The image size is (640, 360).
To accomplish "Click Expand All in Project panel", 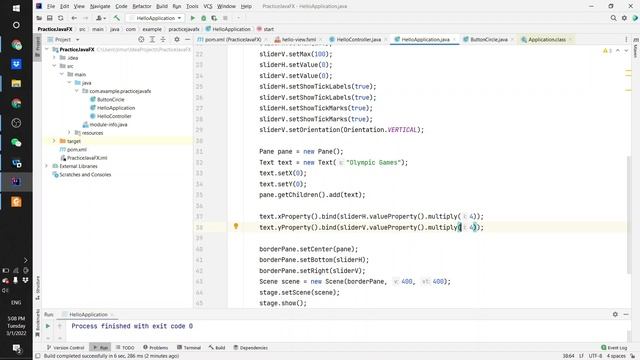I will [x=152, y=40].
